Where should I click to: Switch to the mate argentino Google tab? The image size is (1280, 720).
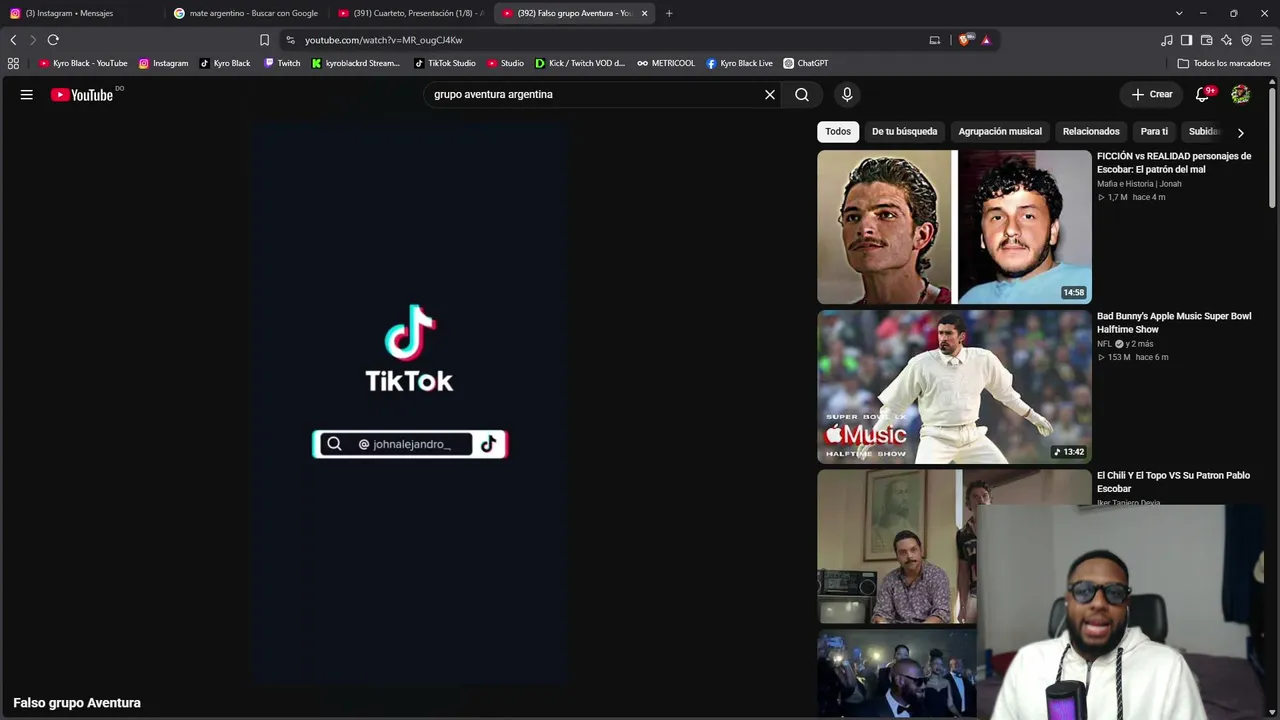[x=245, y=13]
